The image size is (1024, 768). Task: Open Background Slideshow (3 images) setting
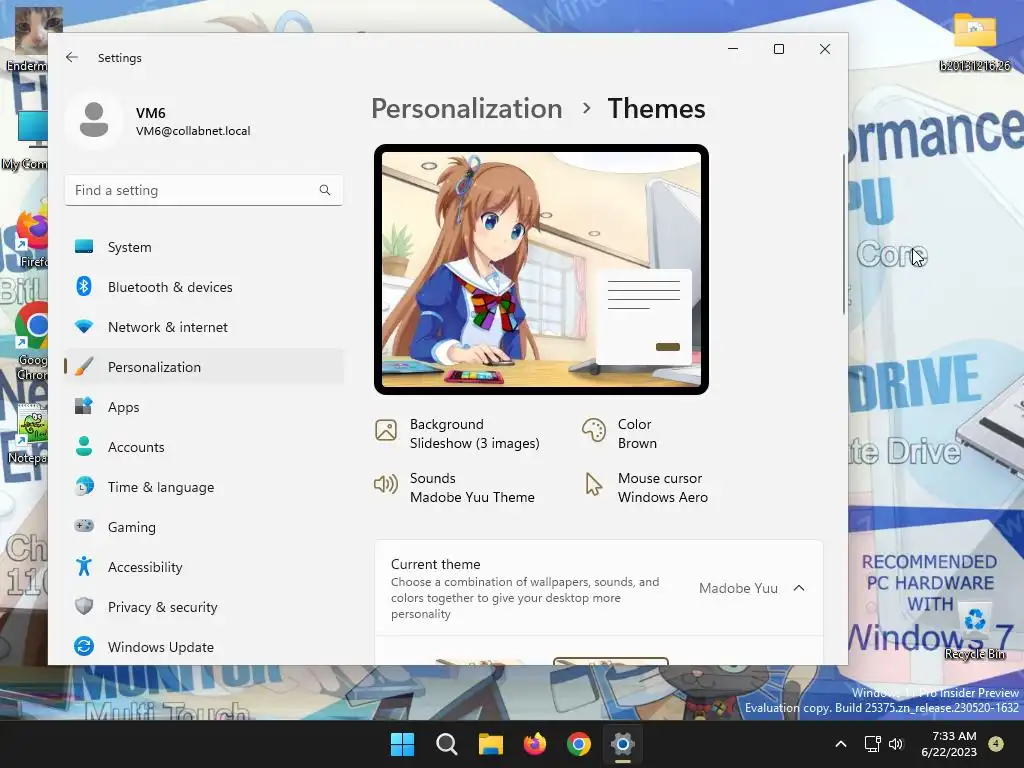[x=458, y=434]
